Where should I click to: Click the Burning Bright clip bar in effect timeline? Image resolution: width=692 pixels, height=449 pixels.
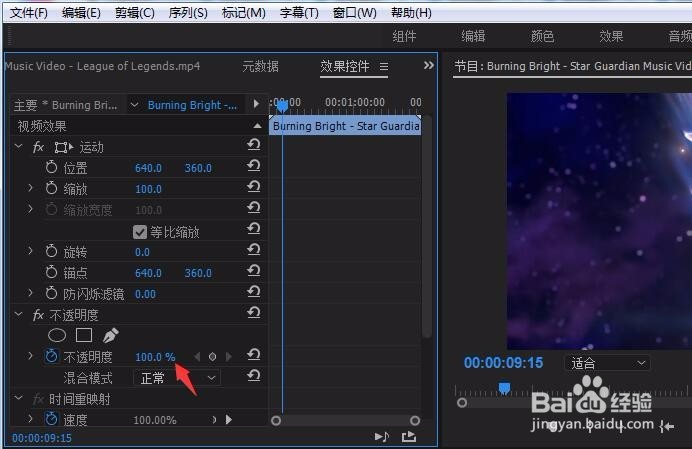345,126
